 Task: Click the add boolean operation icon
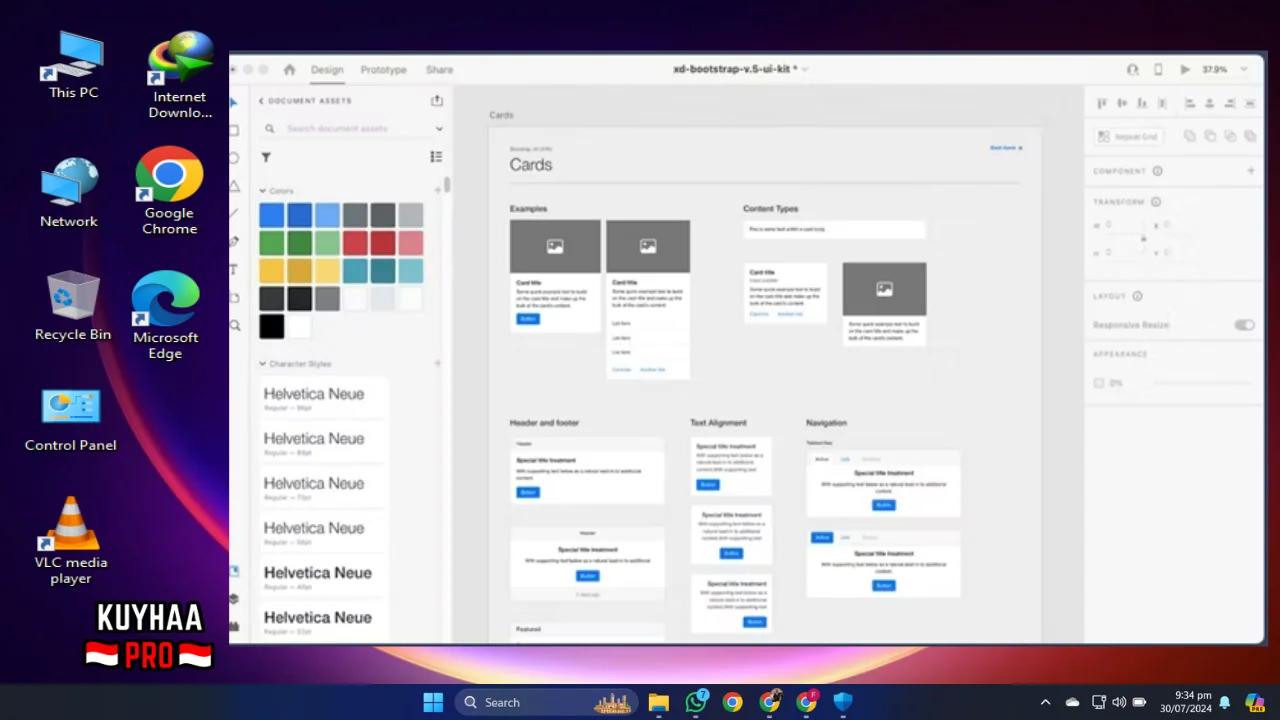tap(1190, 137)
